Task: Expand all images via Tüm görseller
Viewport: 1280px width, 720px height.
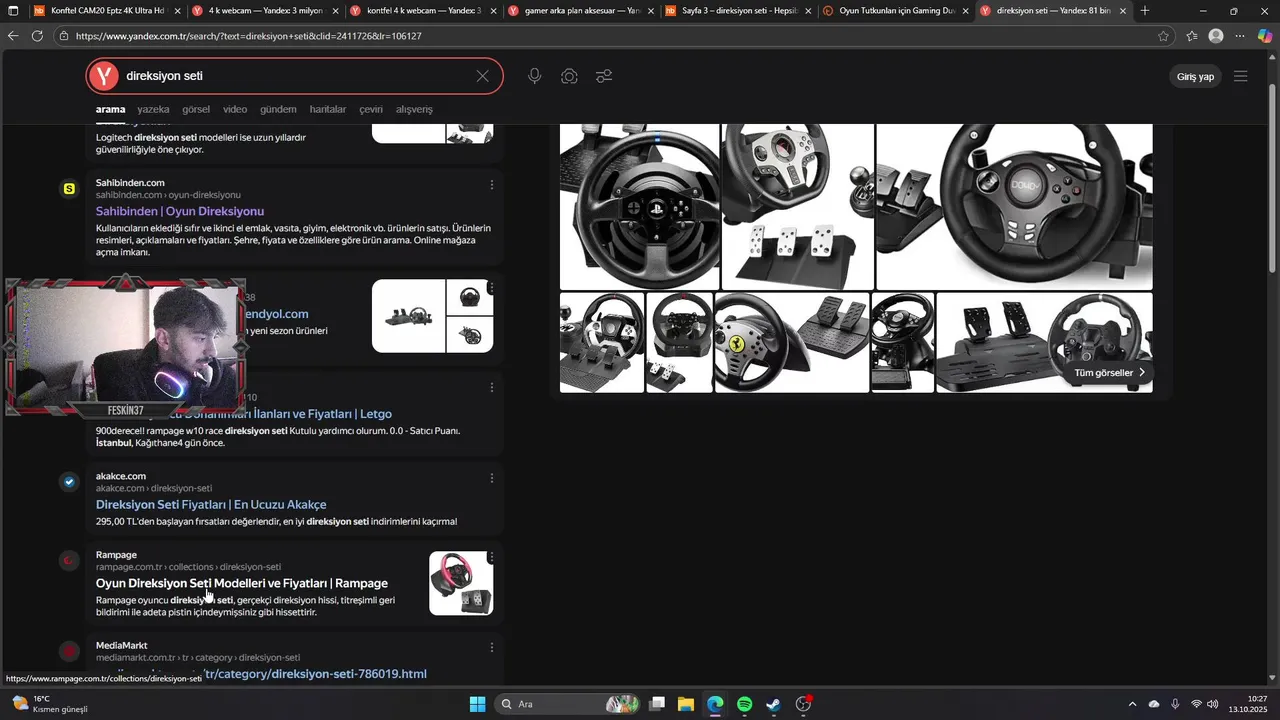Action: tap(1110, 373)
